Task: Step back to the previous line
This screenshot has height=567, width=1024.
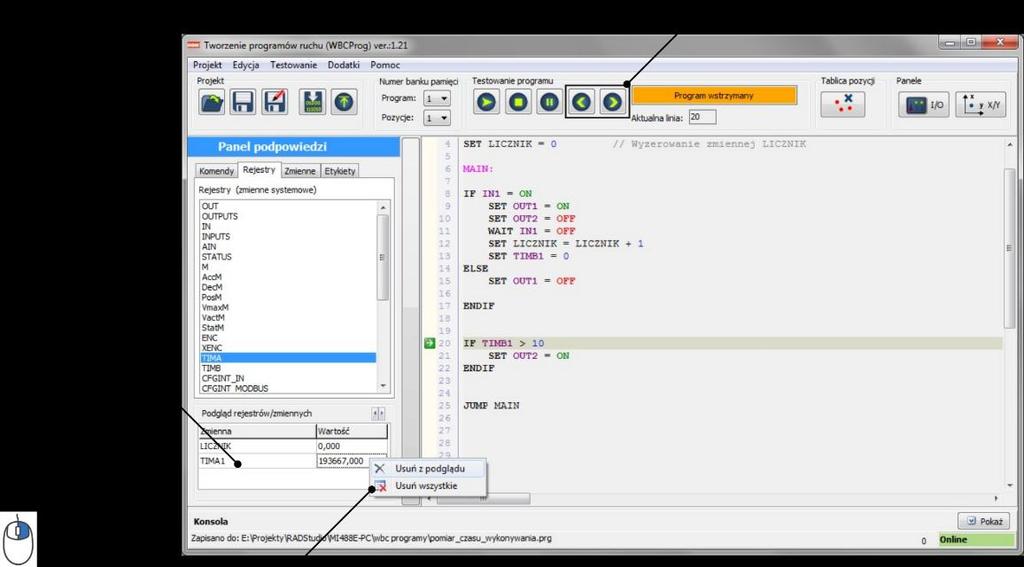Action: (581, 103)
